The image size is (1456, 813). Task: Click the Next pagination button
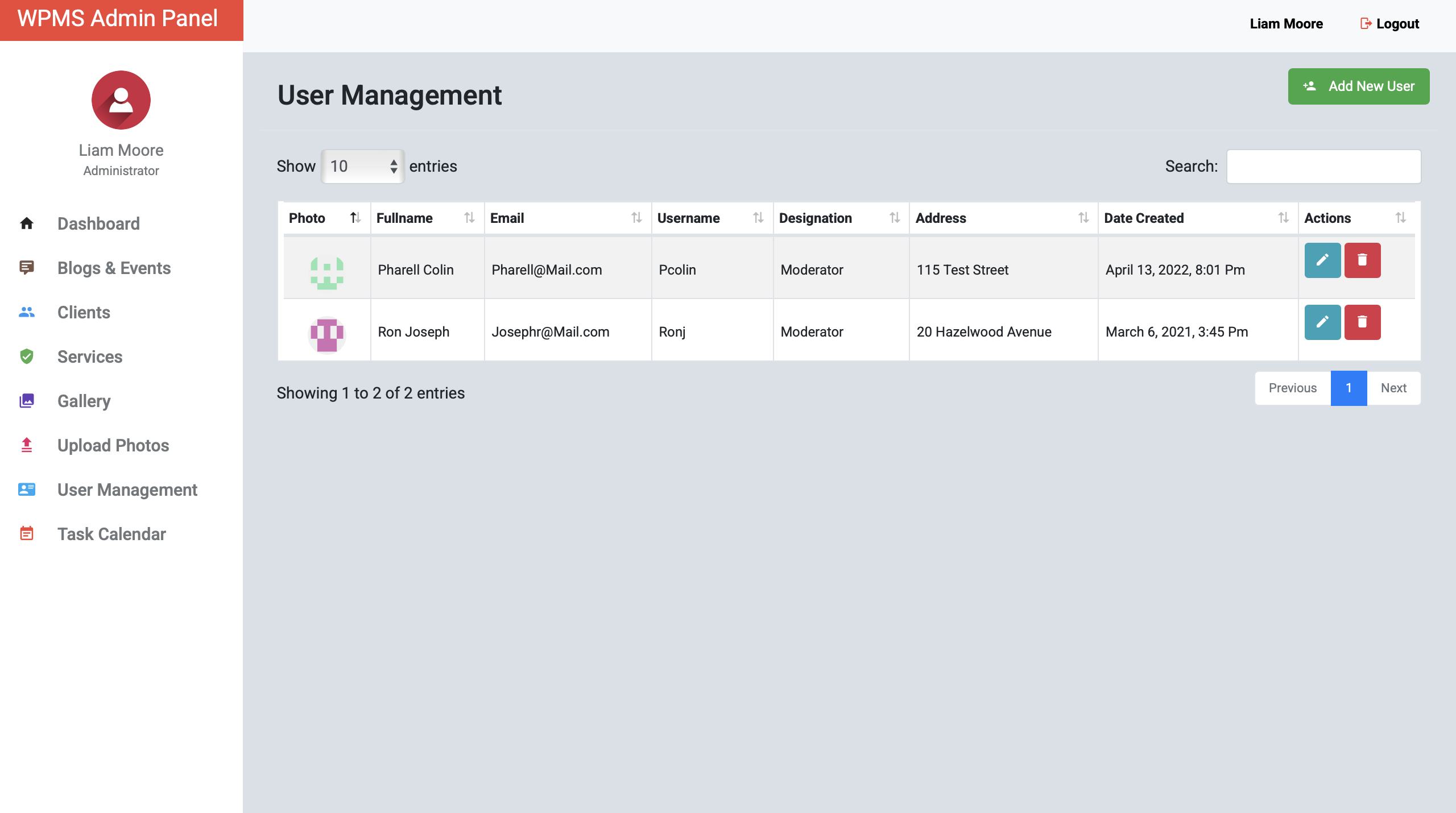(1393, 388)
